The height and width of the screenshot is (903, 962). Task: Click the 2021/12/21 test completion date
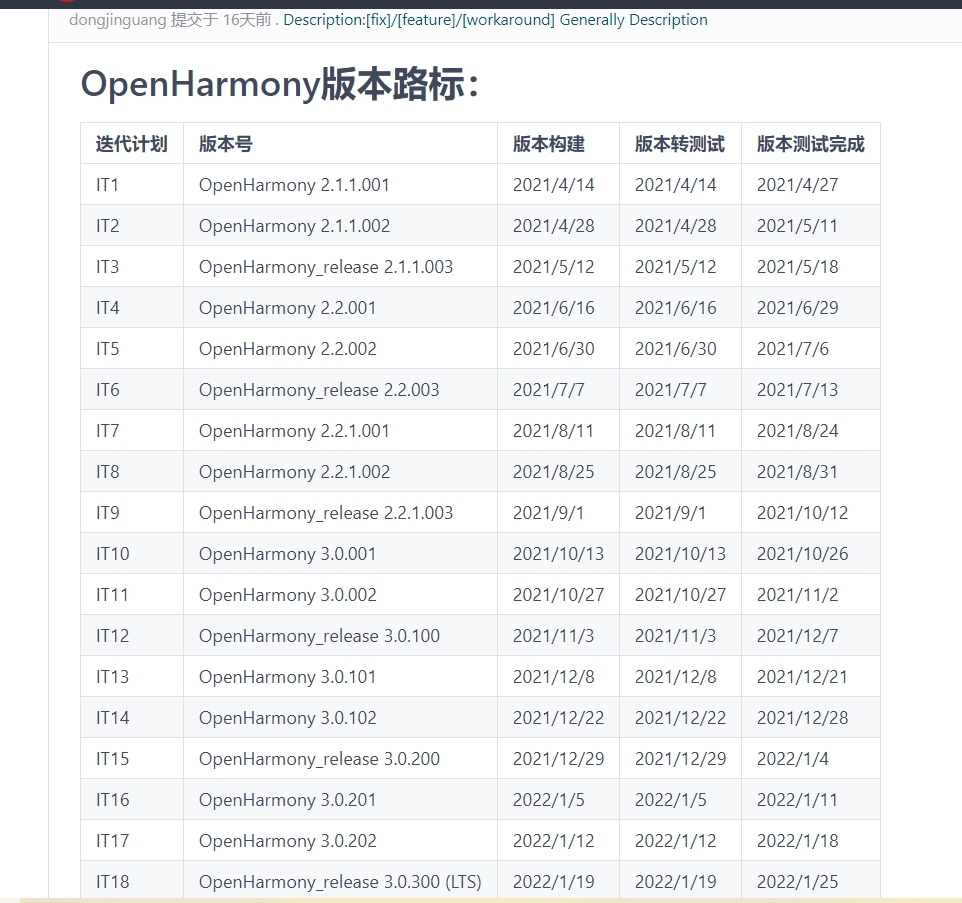click(x=802, y=677)
